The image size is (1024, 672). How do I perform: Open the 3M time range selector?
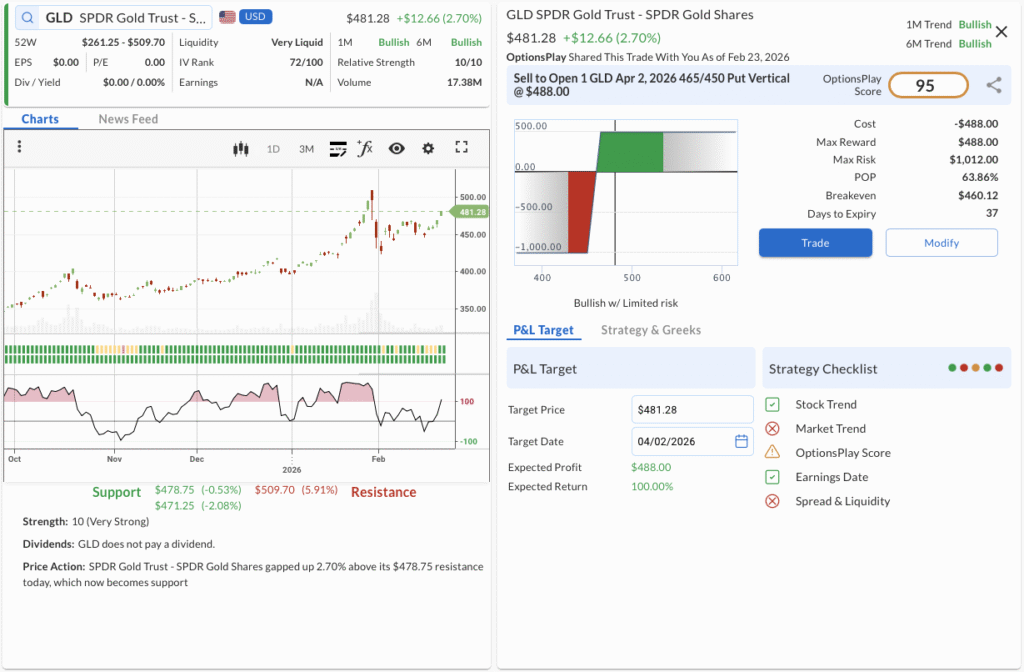click(306, 149)
